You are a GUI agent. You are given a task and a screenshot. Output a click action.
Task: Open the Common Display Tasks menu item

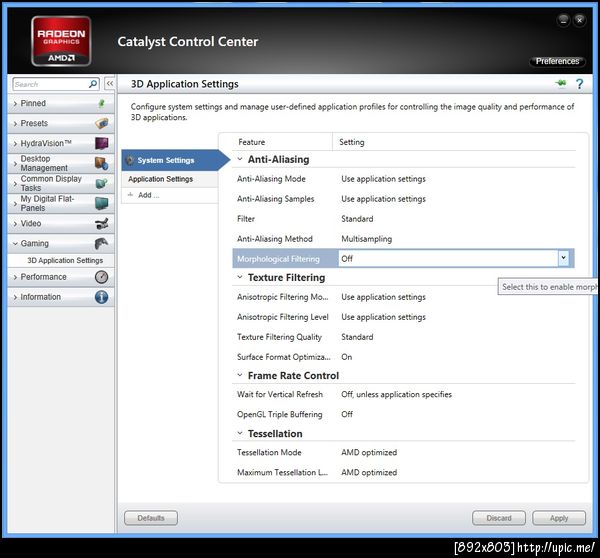(61, 183)
